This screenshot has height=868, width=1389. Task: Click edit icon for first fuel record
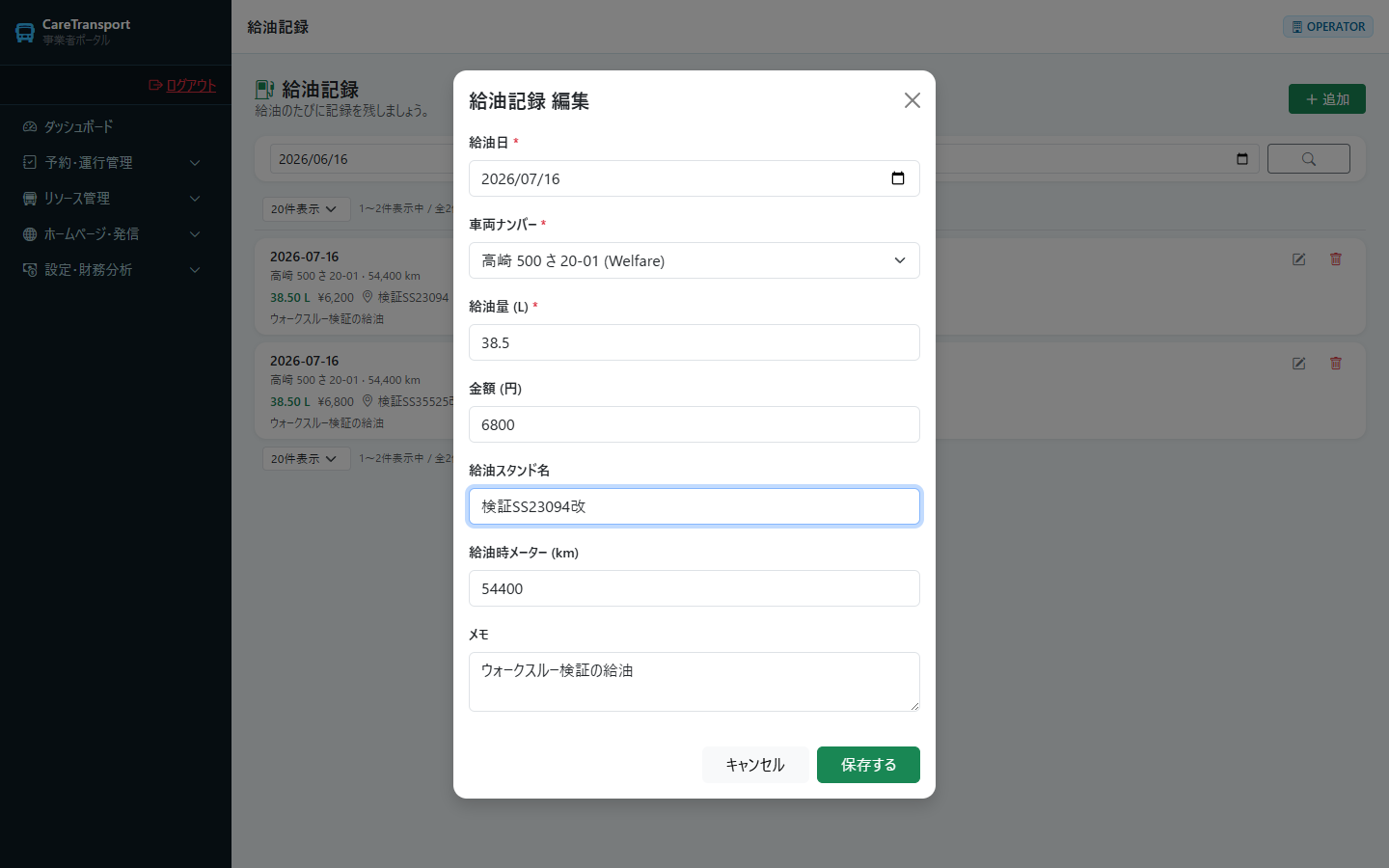pyautogui.click(x=1299, y=259)
